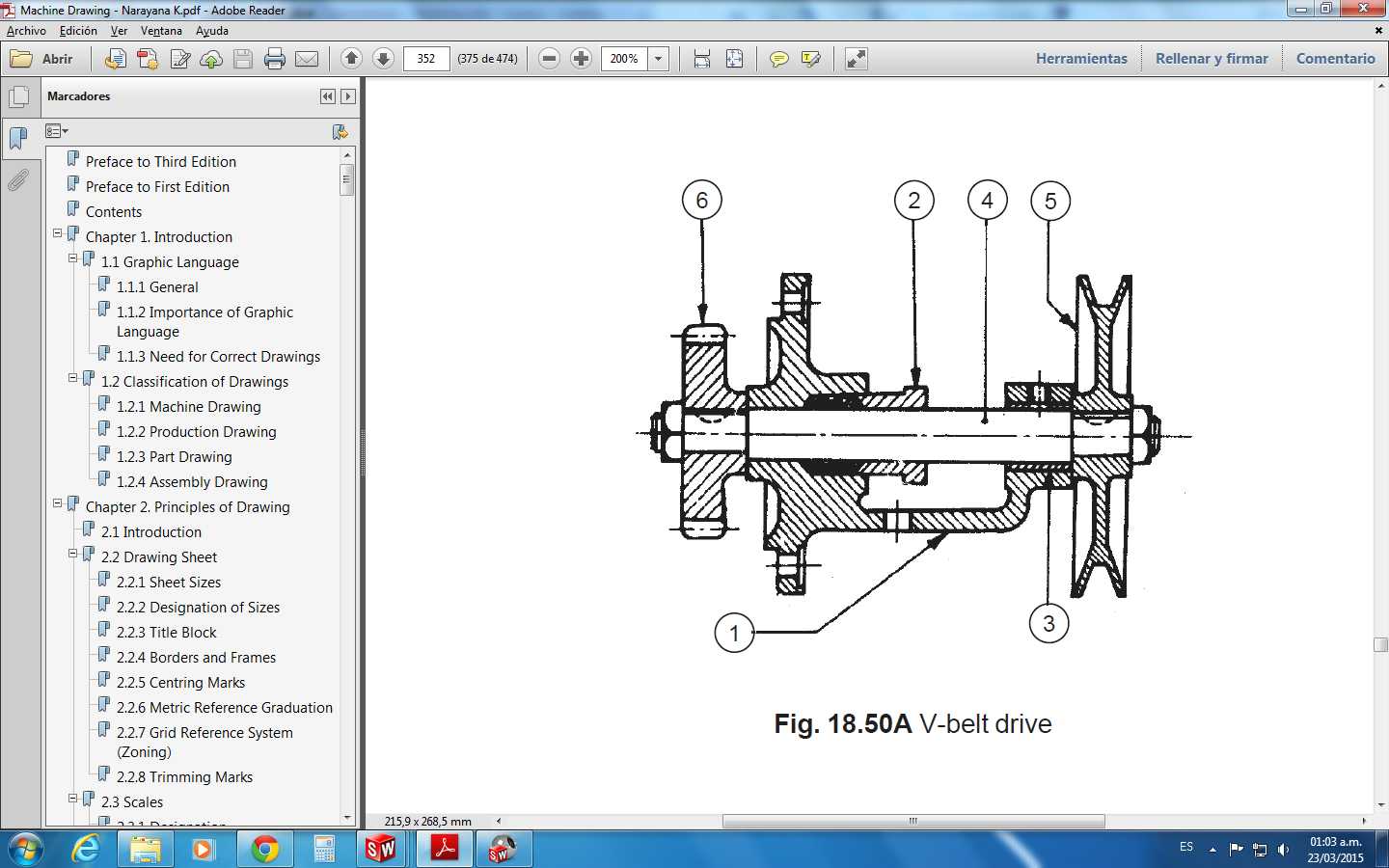Select the Preface to Third Edition bookmark
This screenshot has height=868, width=1389.
(160, 162)
